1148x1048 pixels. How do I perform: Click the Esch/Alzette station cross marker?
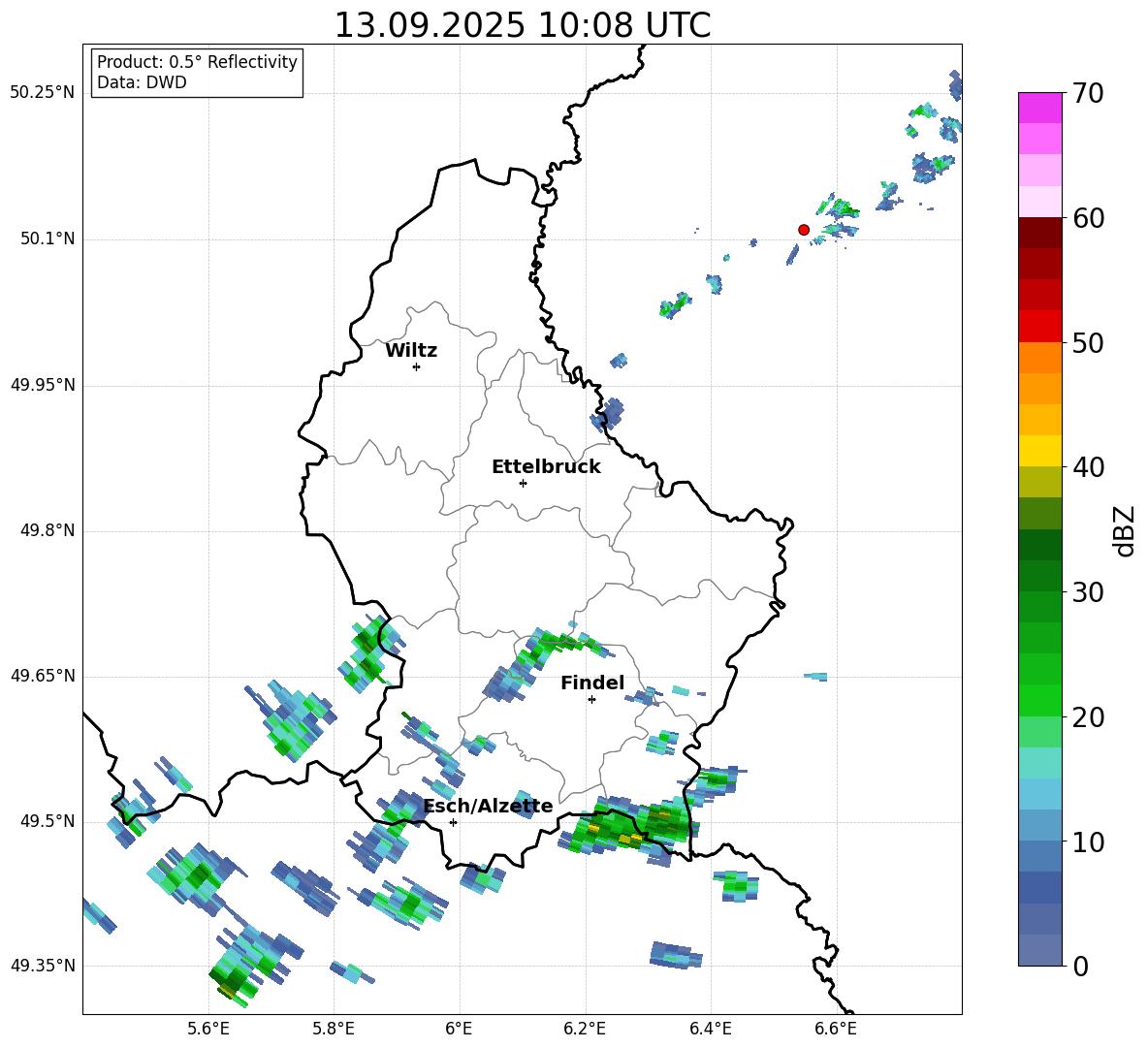pyautogui.click(x=453, y=822)
